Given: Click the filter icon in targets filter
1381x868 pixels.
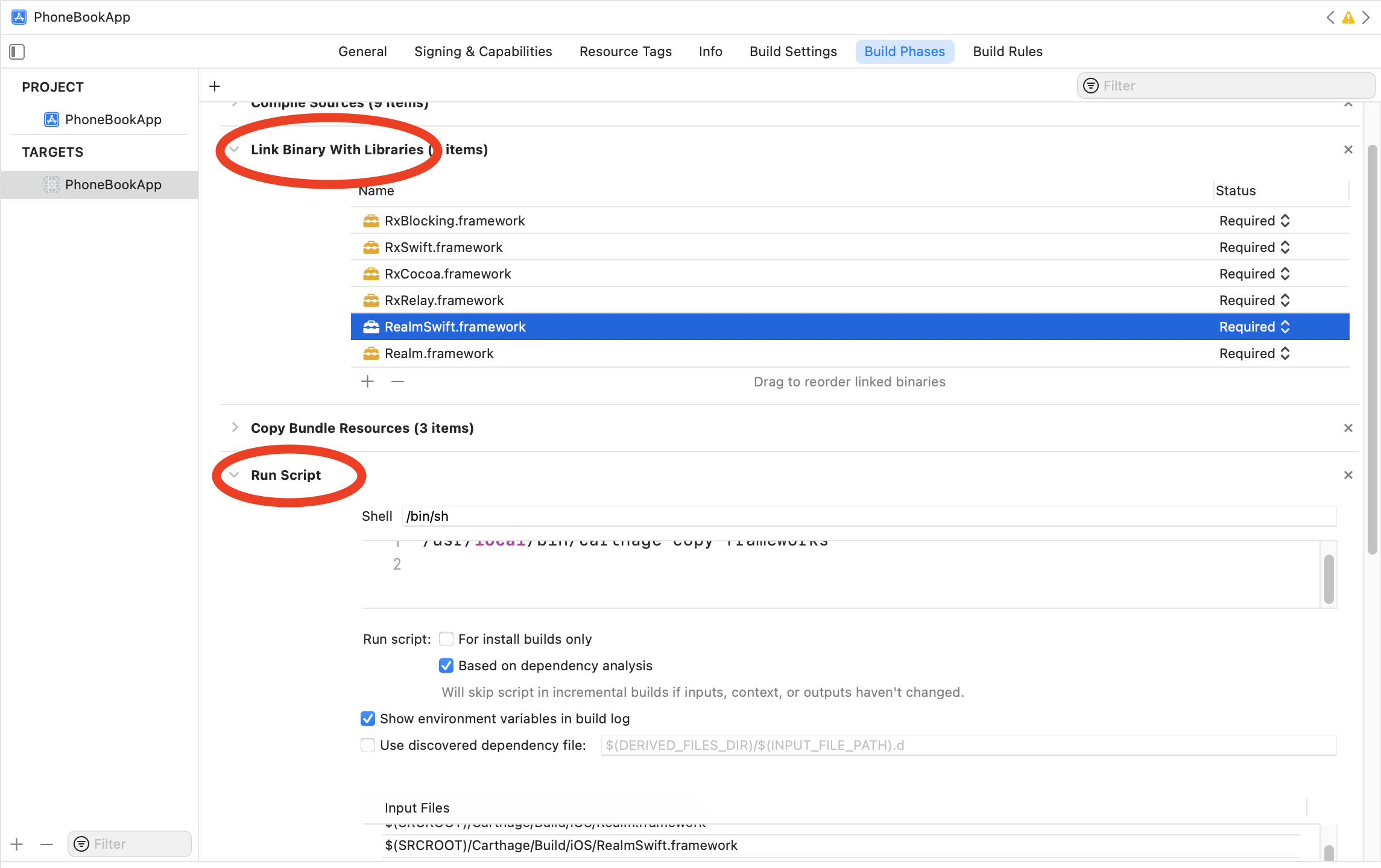Looking at the screenshot, I should [81, 844].
